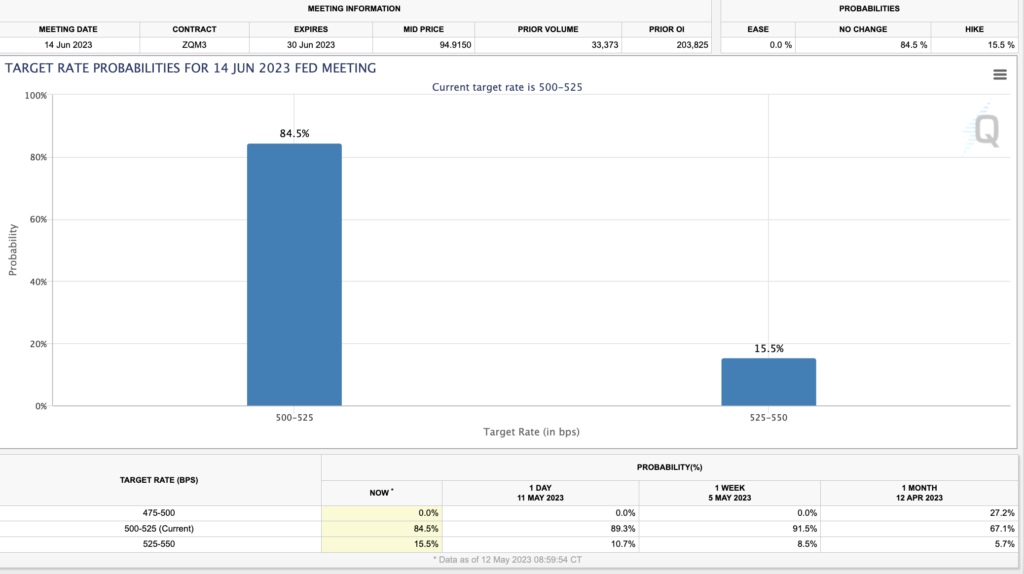The height and width of the screenshot is (574, 1024).
Task: Click the Target Rate Probabilities chart title
Action: click(191, 69)
